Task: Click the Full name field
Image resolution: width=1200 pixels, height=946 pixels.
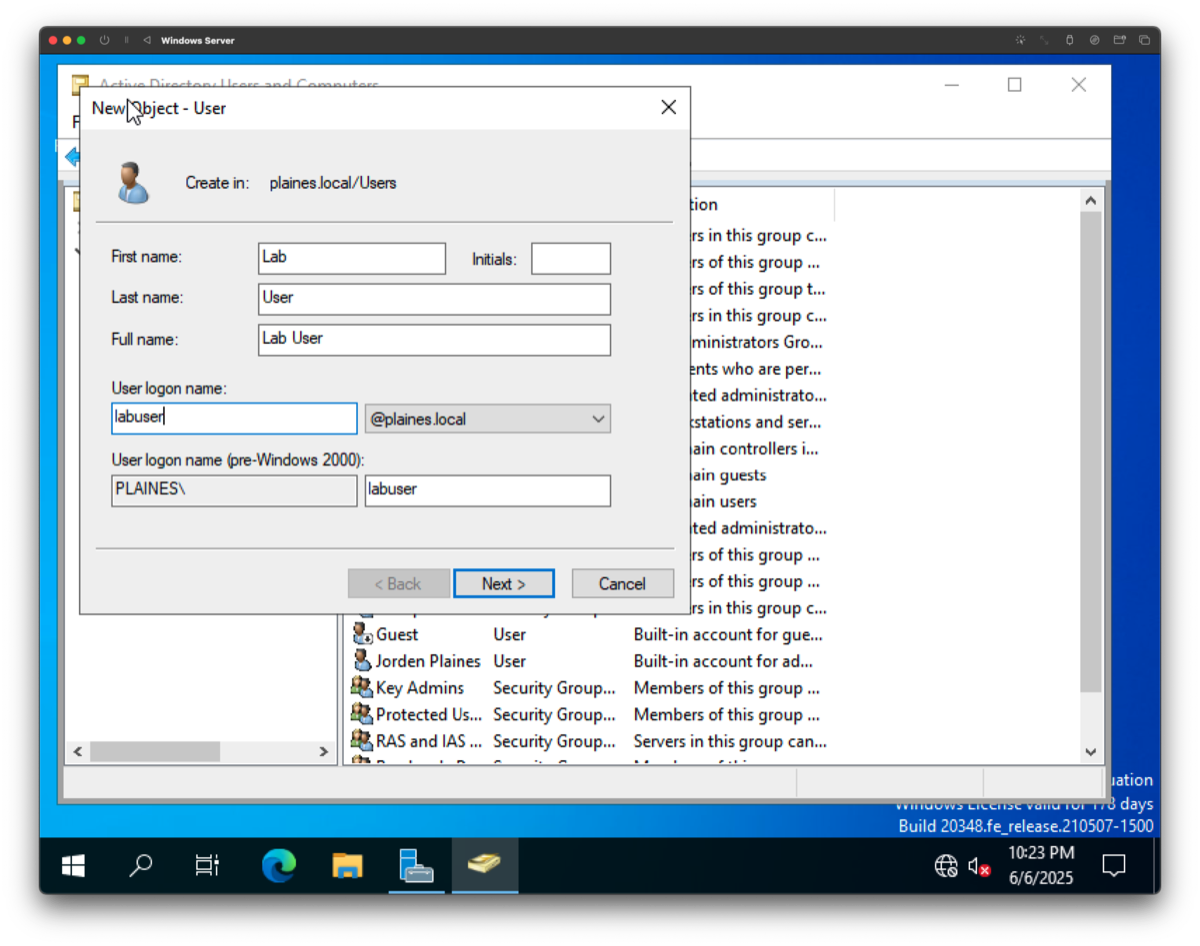Action: tap(434, 340)
